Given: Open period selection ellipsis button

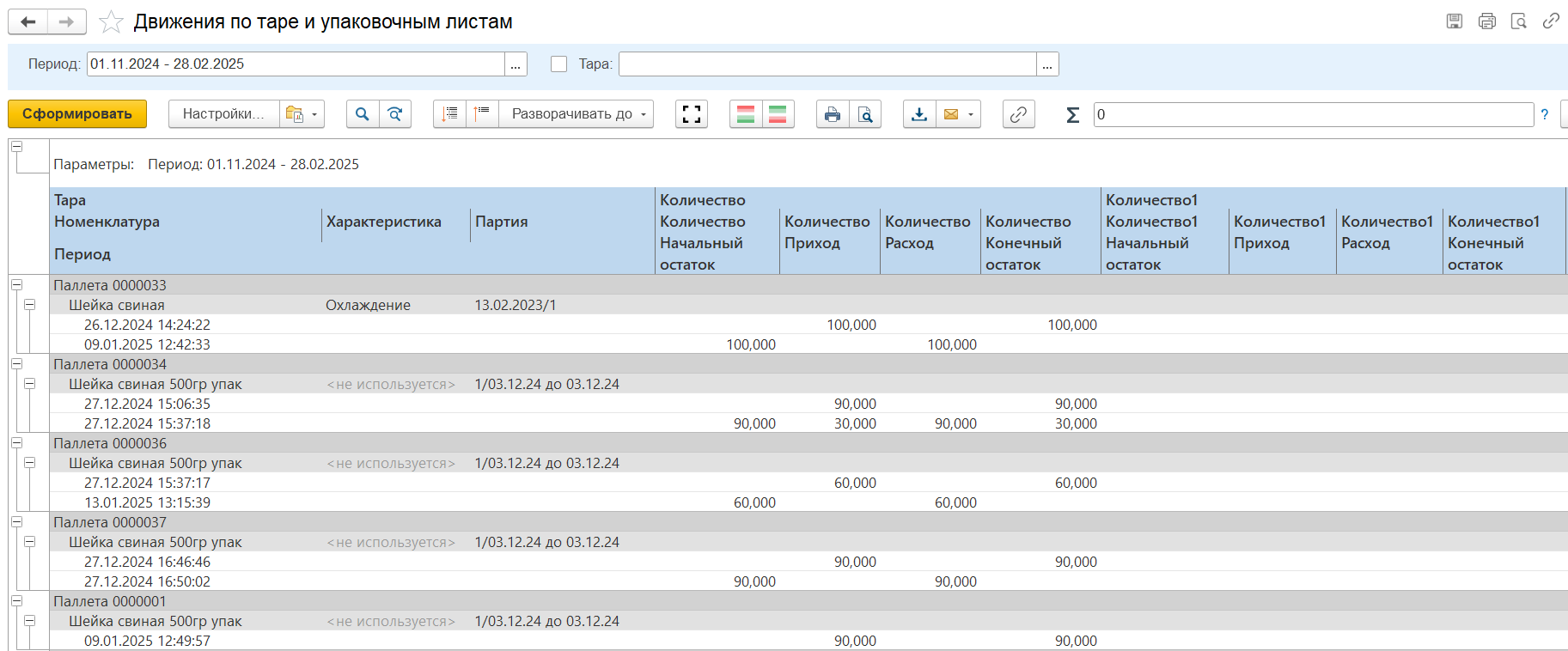Looking at the screenshot, I should click(516, 64).
